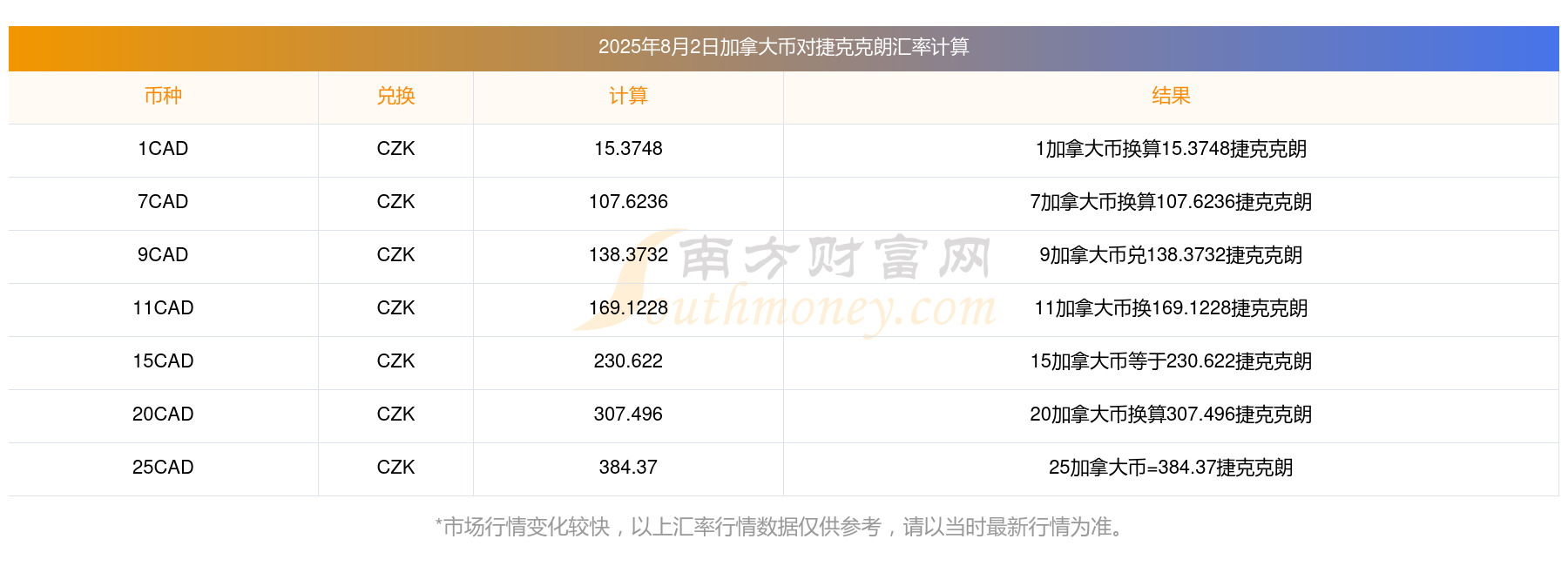Click result '25加拿大币=384.37捷克克朗'
This screenshot has height=566, width=1568.
(1171, 468)
